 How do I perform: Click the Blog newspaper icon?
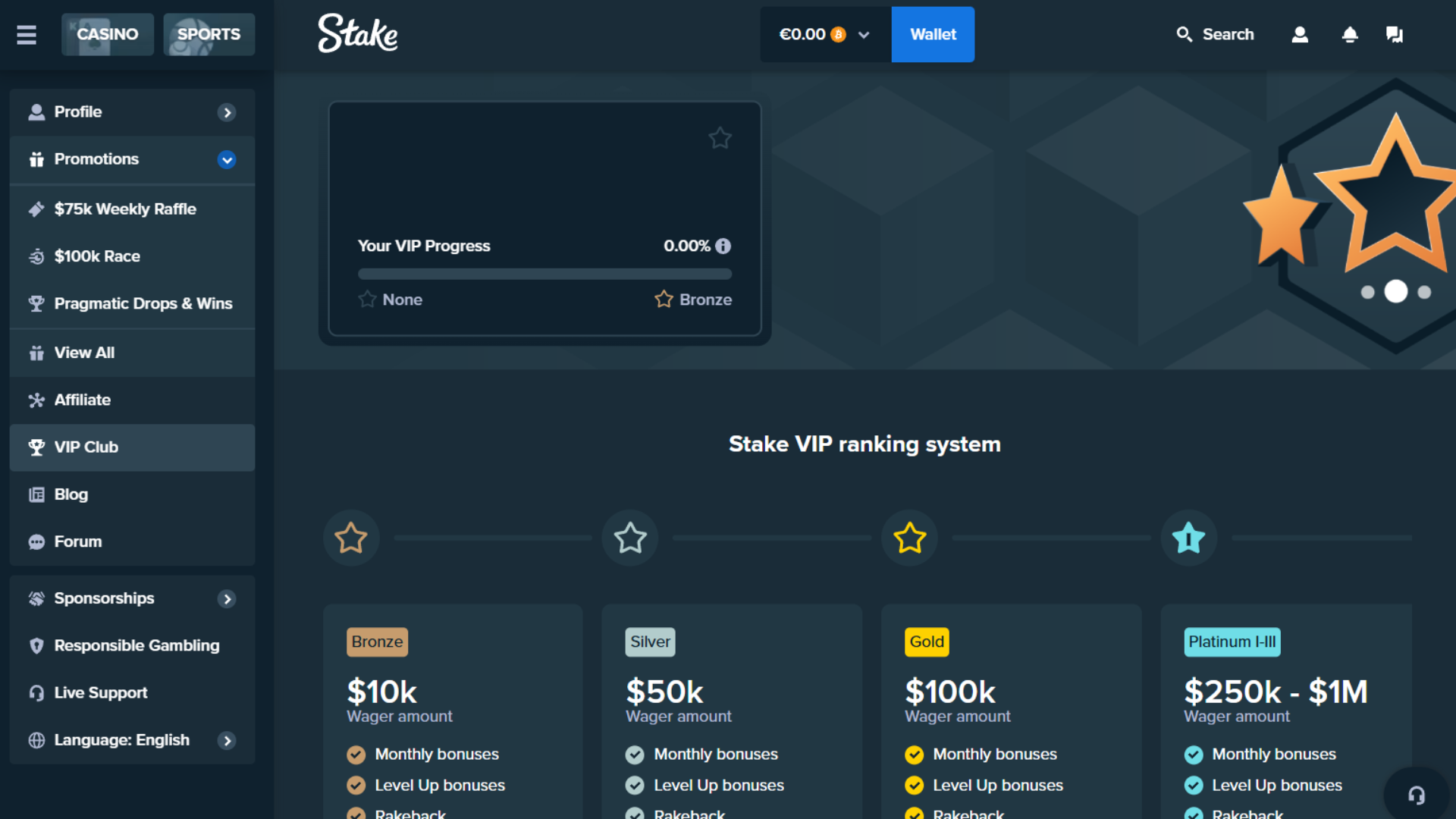[x=36, y=494]
